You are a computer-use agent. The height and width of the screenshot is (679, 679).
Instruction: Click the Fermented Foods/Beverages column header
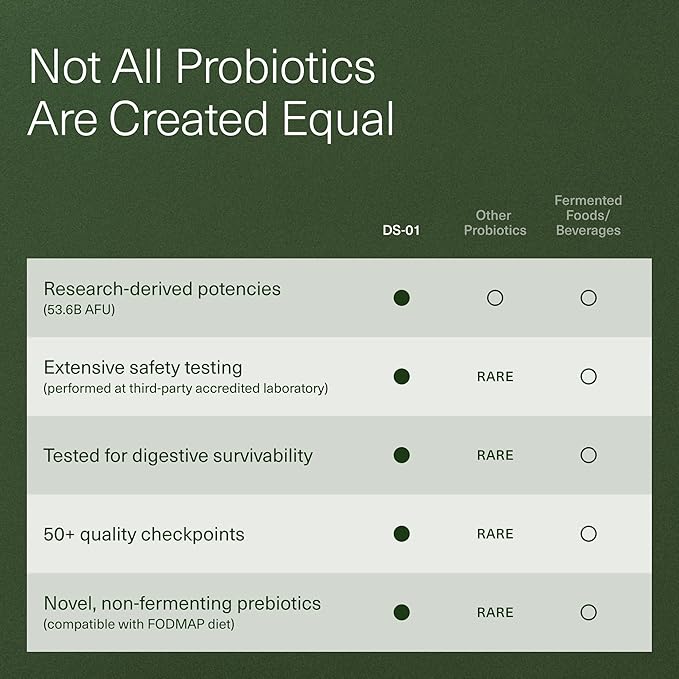point(588,215)
